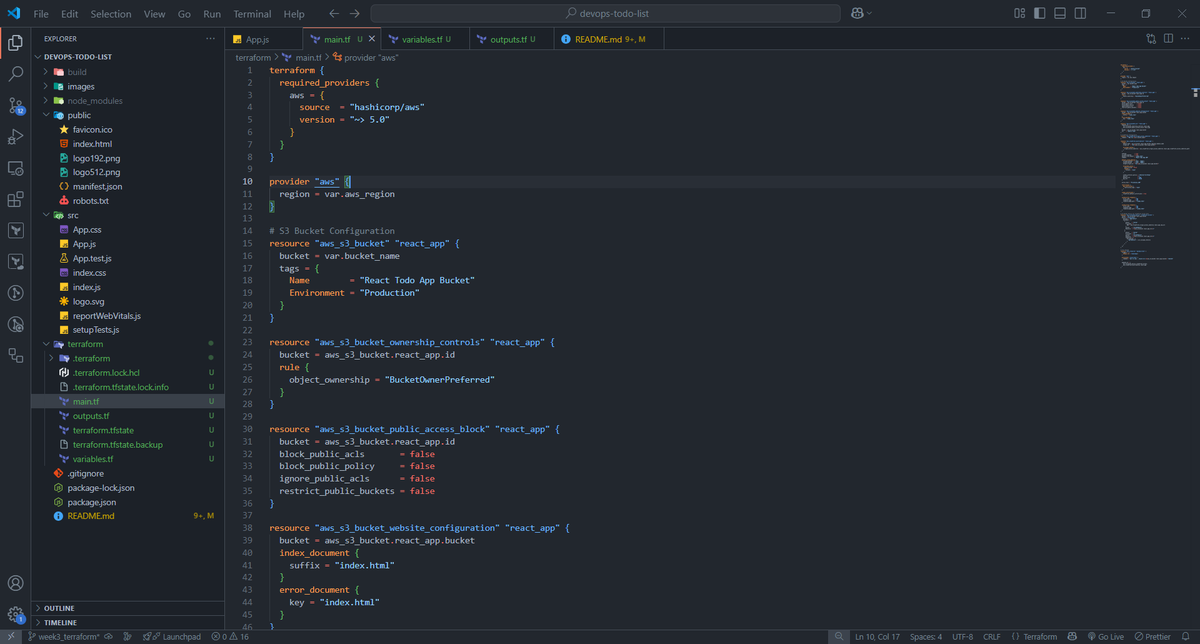The height and width of the screenshot is (644, 1200).
Task: Open the File menu
Action: (x=41, y=14)
